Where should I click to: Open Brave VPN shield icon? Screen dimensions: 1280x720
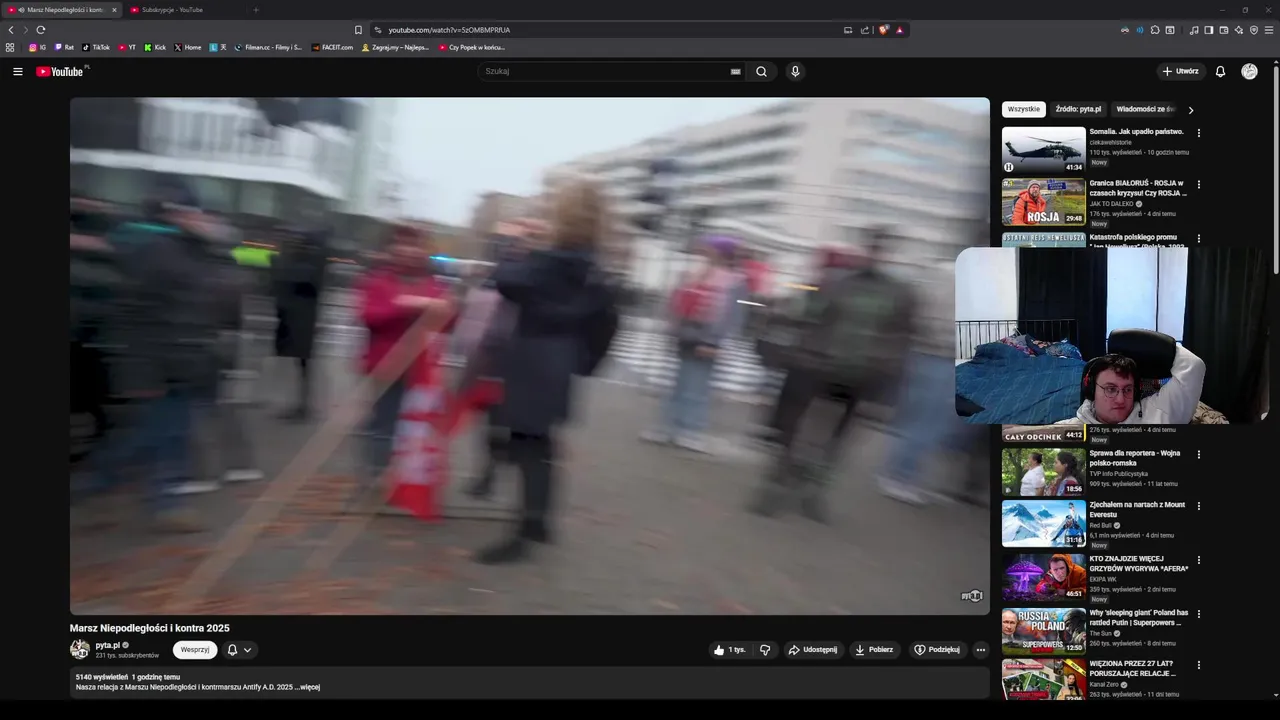tap(1254, 30)
